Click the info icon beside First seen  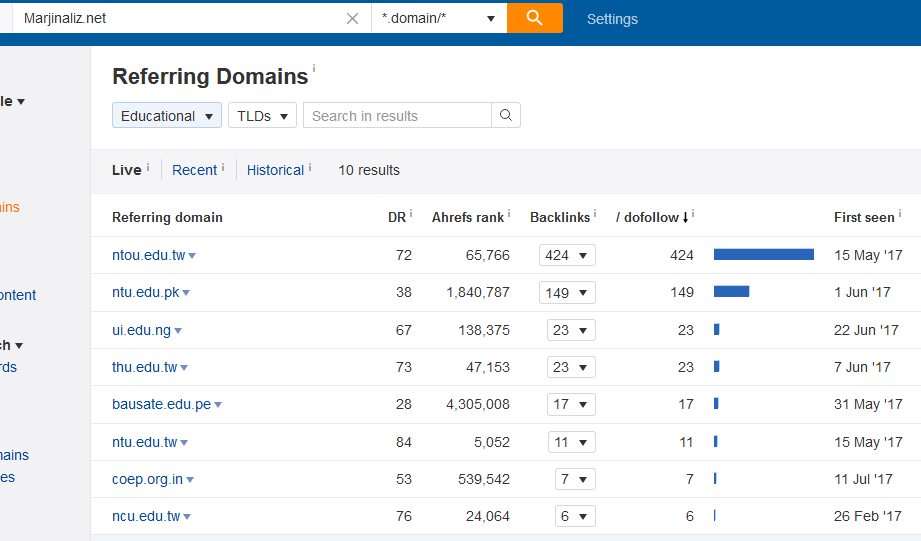900,214
